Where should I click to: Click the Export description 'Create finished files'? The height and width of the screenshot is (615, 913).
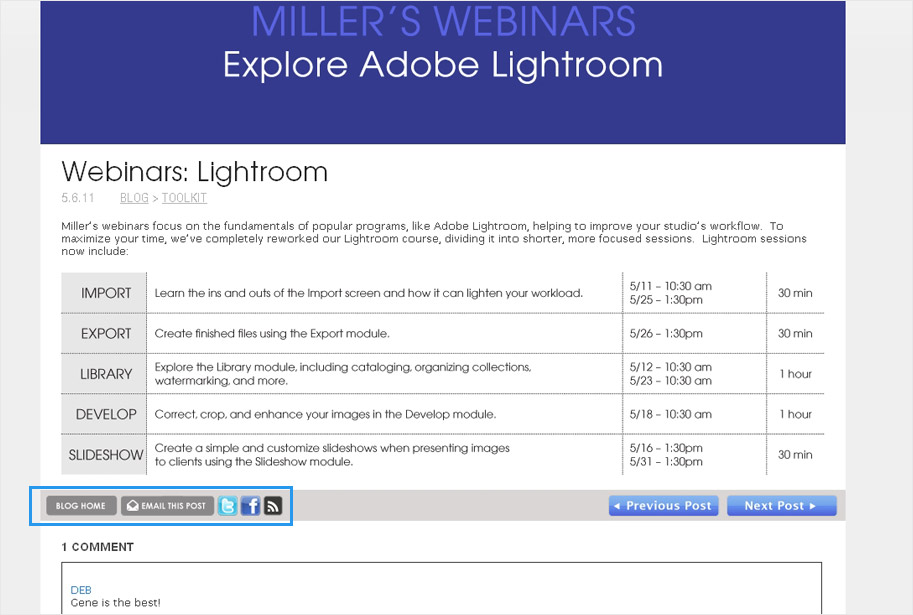point(272,334)
